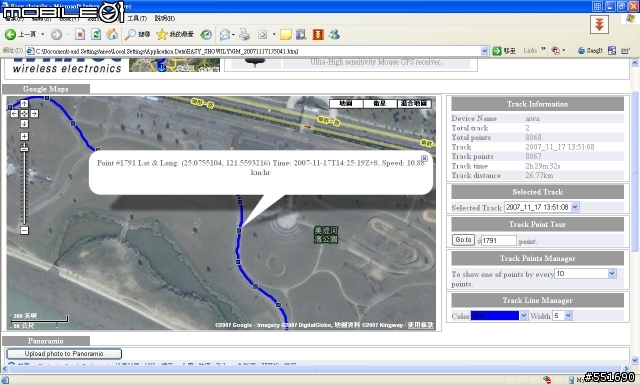Click the Track distance value 26.77km
The image size is (640, 385).
pos(539,176)
